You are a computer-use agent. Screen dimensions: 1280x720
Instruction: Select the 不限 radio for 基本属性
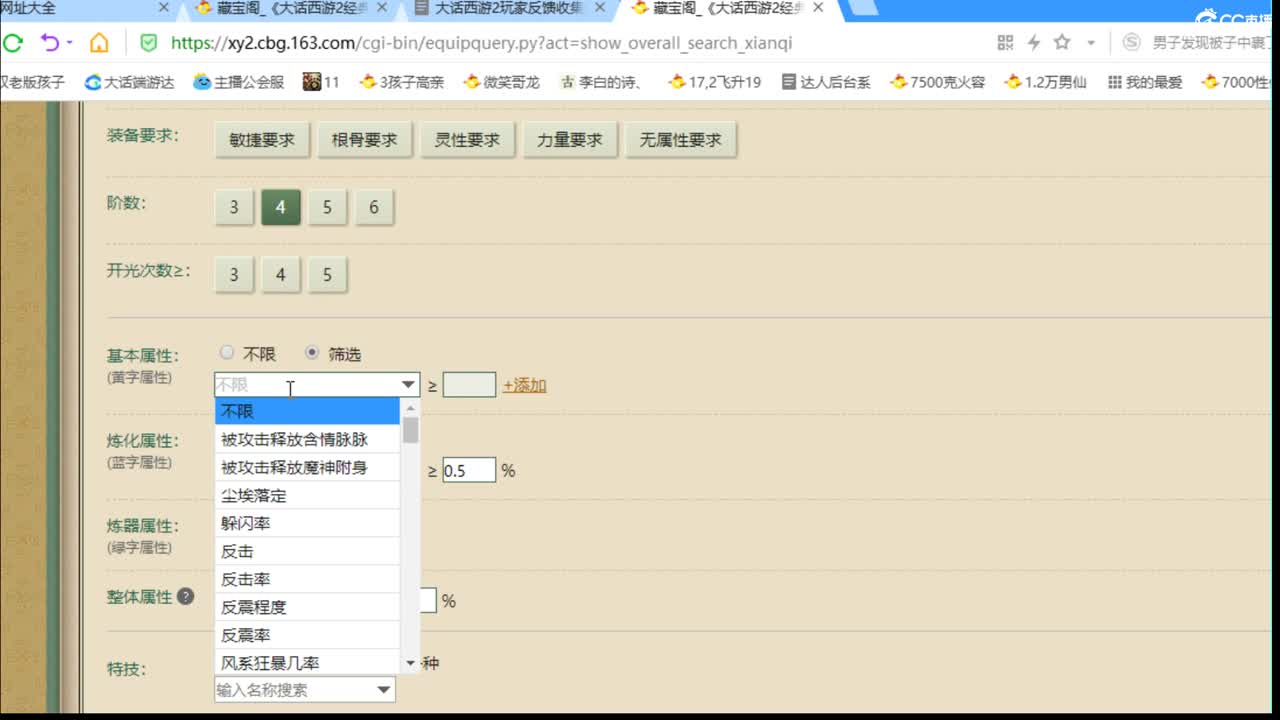tap(227, 353)
